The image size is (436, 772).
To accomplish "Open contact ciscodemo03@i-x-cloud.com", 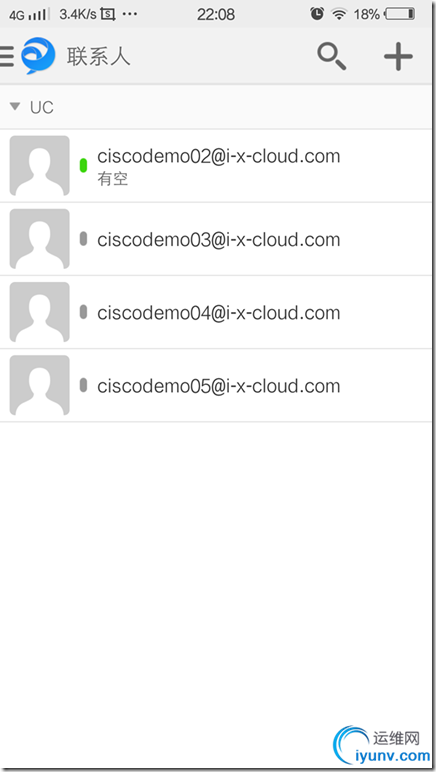I will (x=216, y=239).
